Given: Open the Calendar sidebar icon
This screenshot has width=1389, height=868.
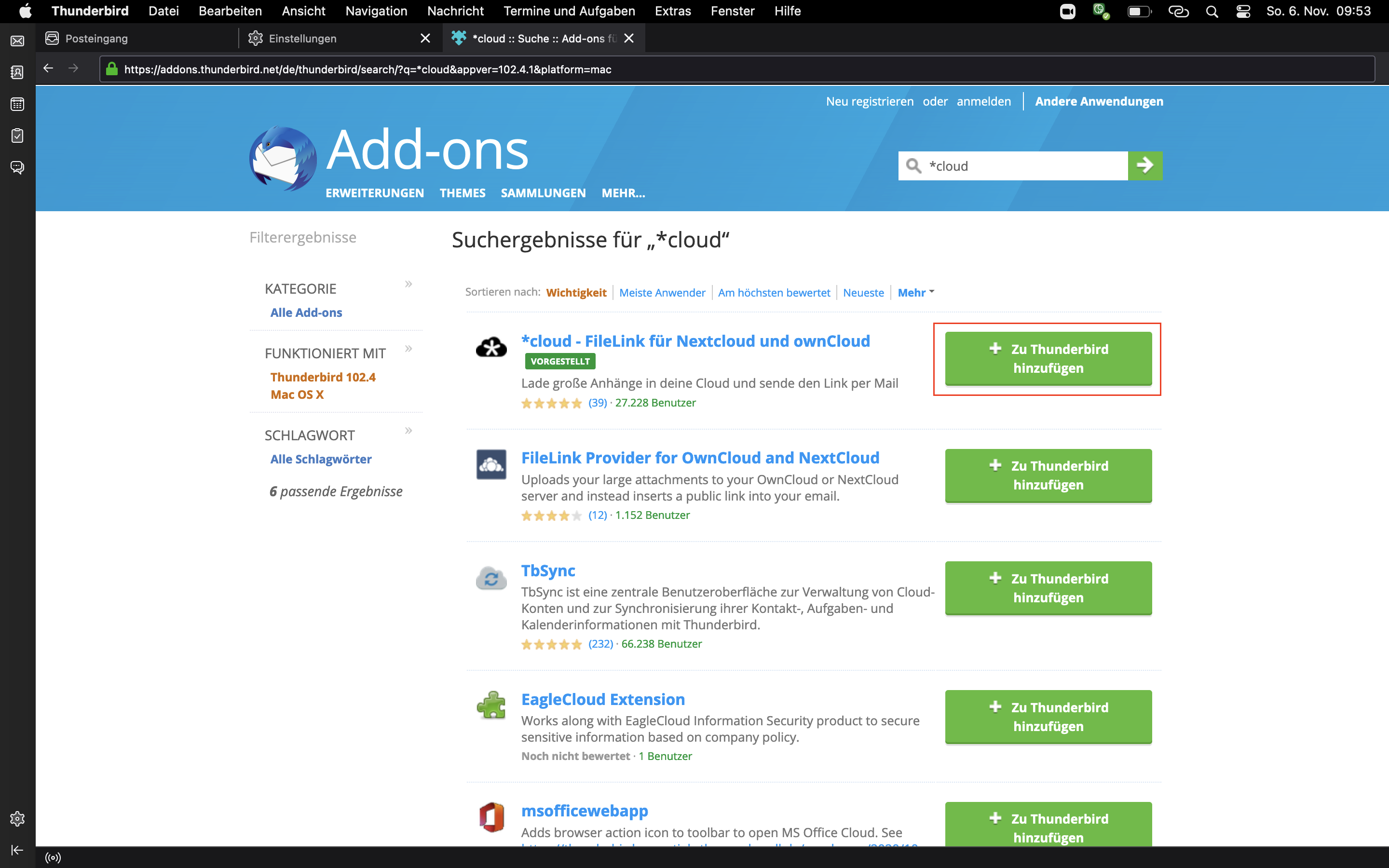Looking at the screenshot, I should (17, 104).
